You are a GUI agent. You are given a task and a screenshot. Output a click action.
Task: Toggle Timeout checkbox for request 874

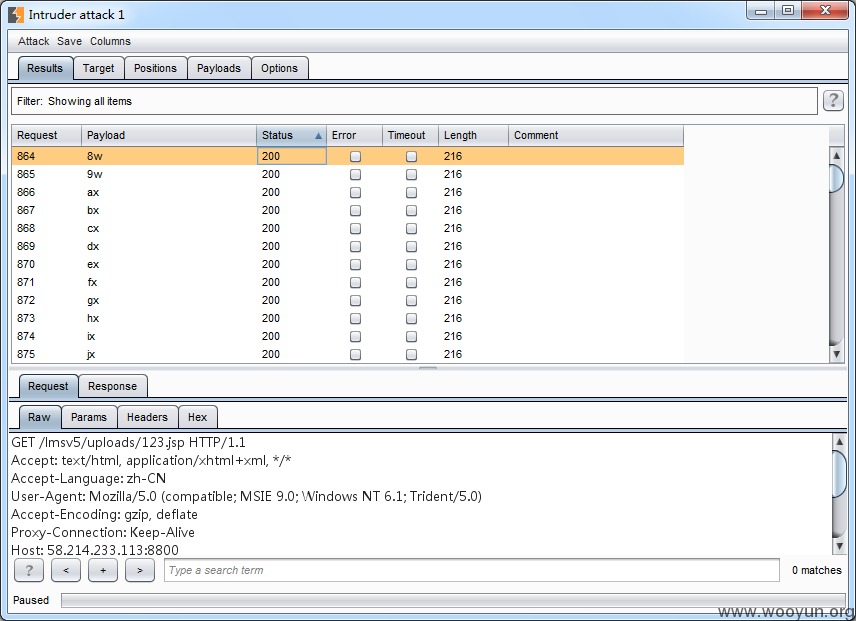(x=412, y=337)
